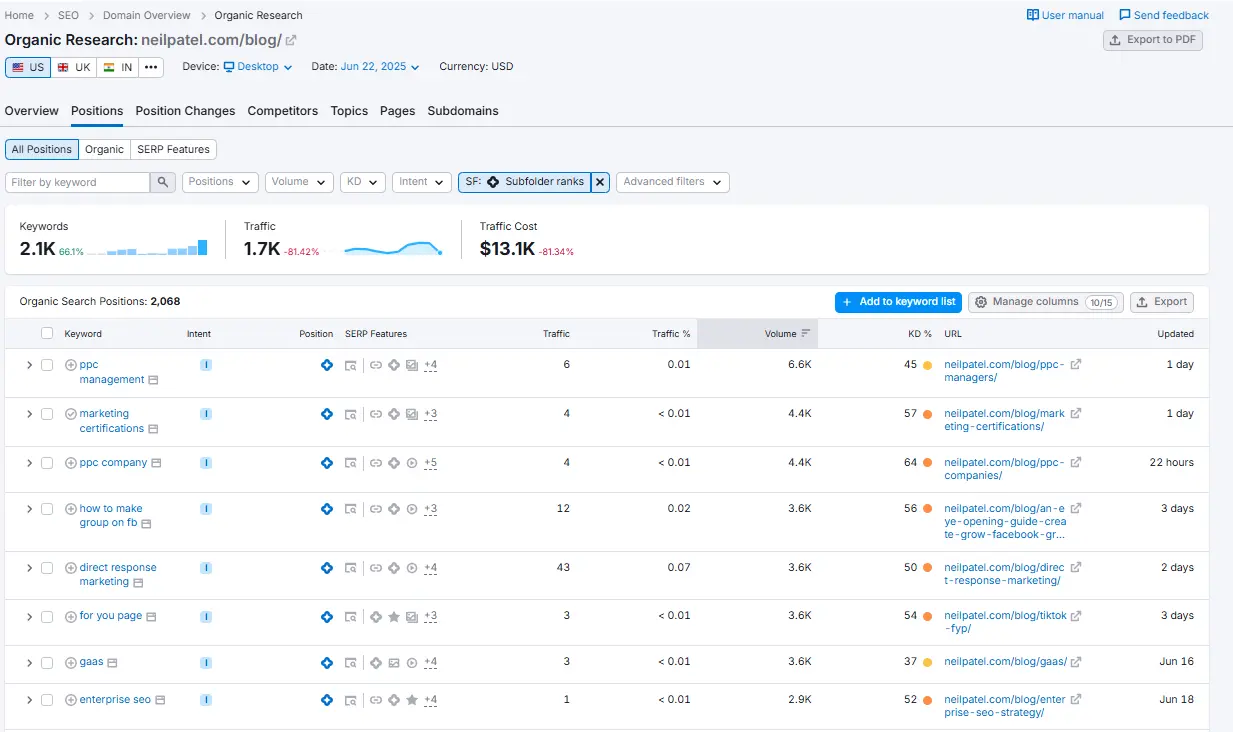Switch to the Position Changes tab
The image size is (1233, 732).
pos(185,111)
